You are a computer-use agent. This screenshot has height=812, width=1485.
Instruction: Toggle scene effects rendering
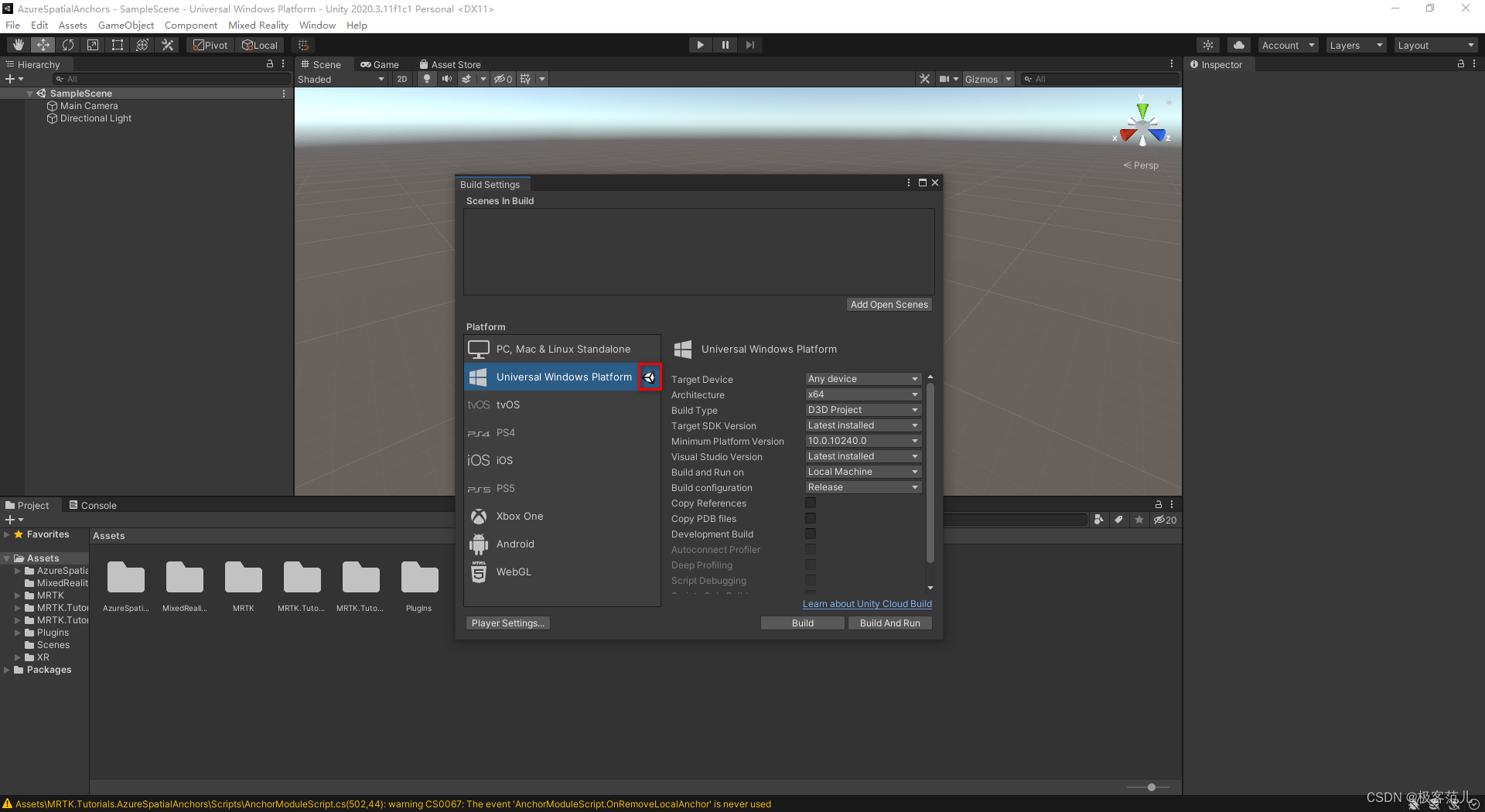[466, 79]
